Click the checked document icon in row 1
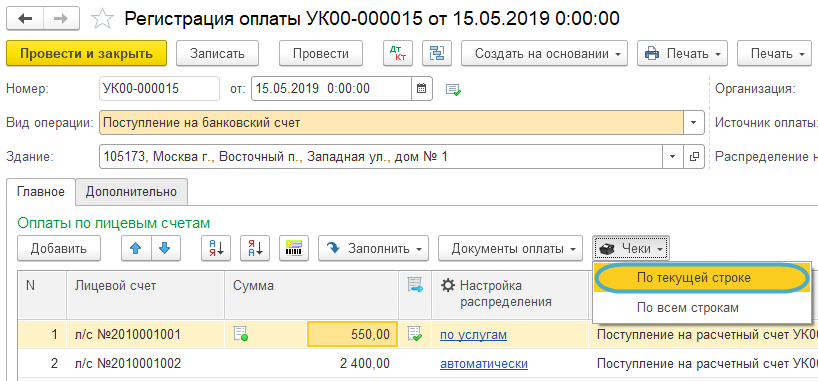Screen dimensions: 818x381 415,334
